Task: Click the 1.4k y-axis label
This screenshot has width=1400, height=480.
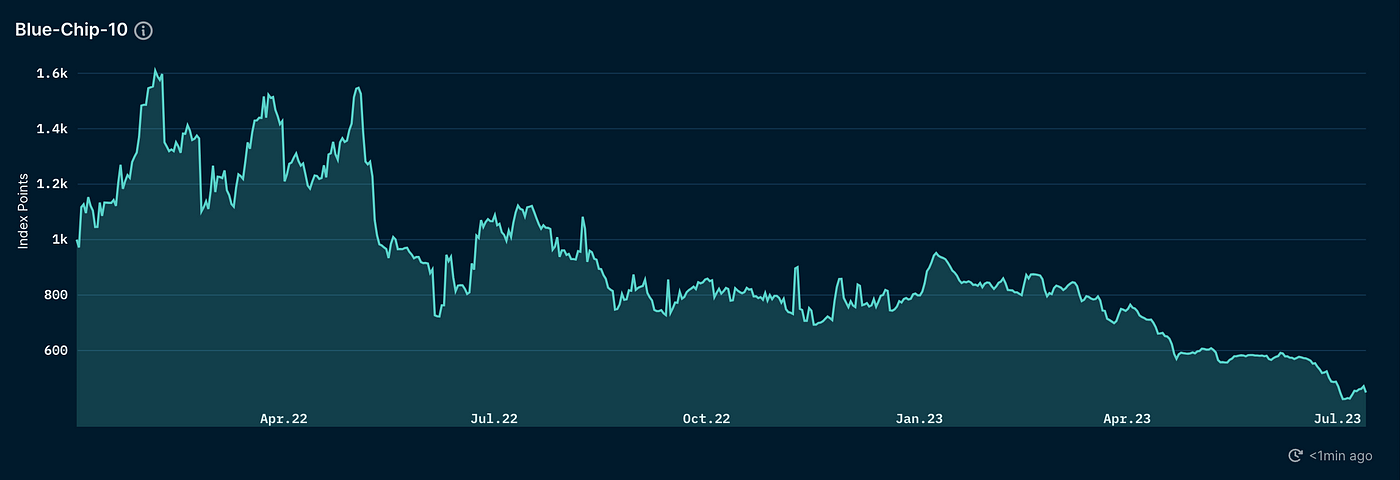Action: (x=51, y=129)
